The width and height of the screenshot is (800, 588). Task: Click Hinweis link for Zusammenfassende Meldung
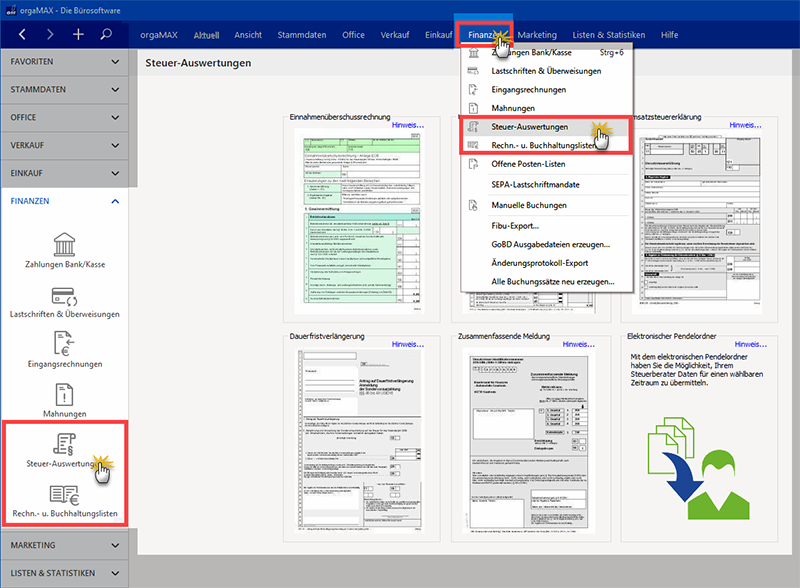pos(578,345)
